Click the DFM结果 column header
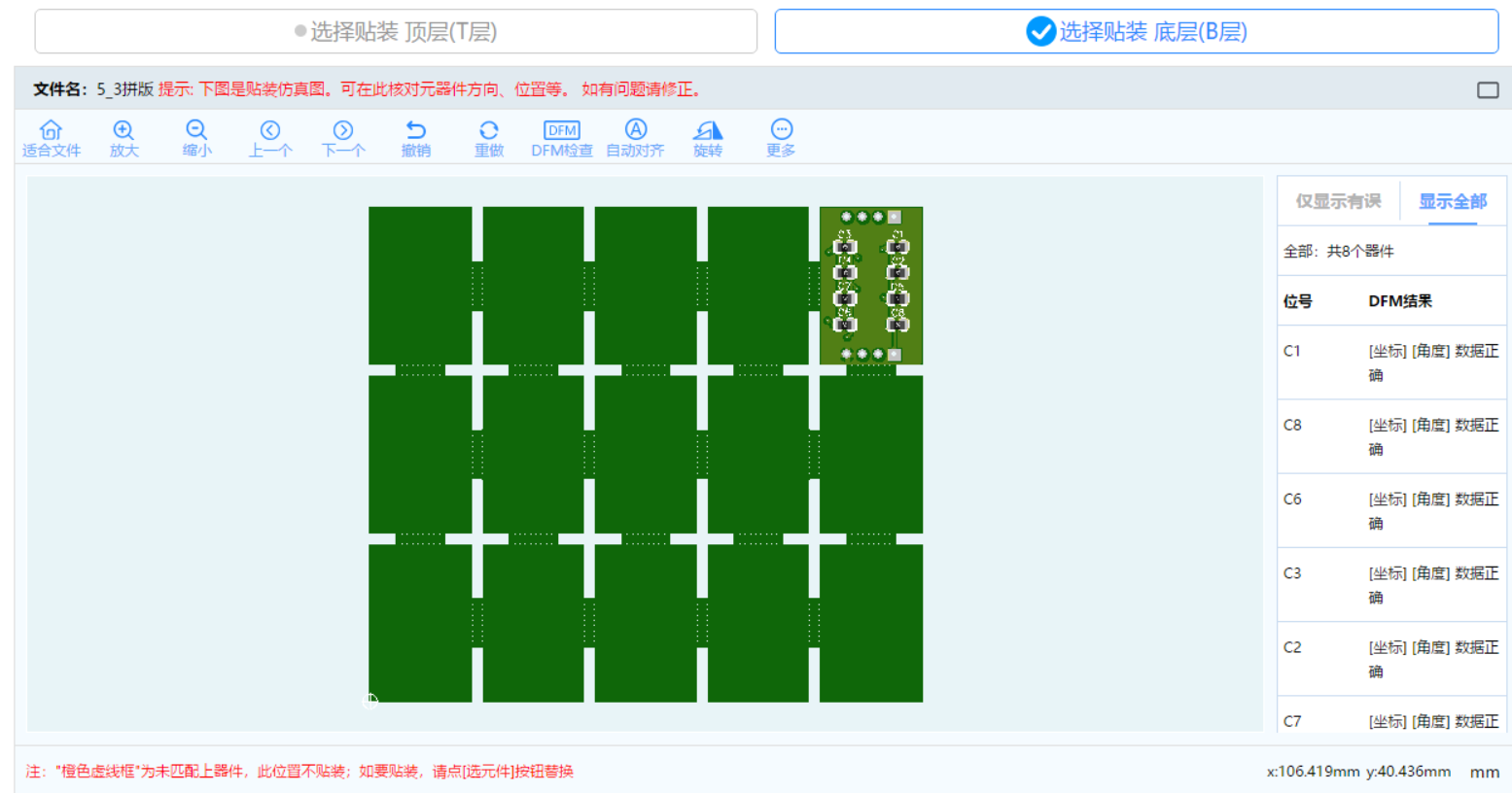This screenshot has height=793, width=1512. point(1400,300)
